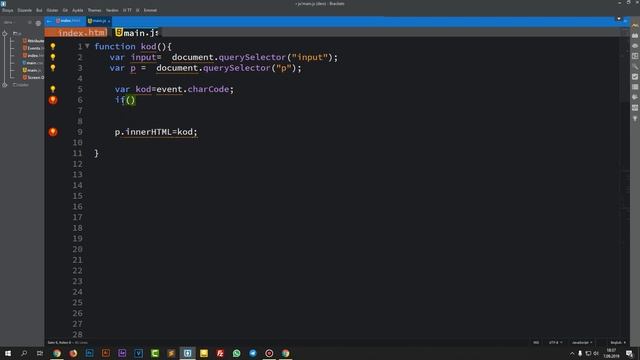Open the Themes menu

94,10
